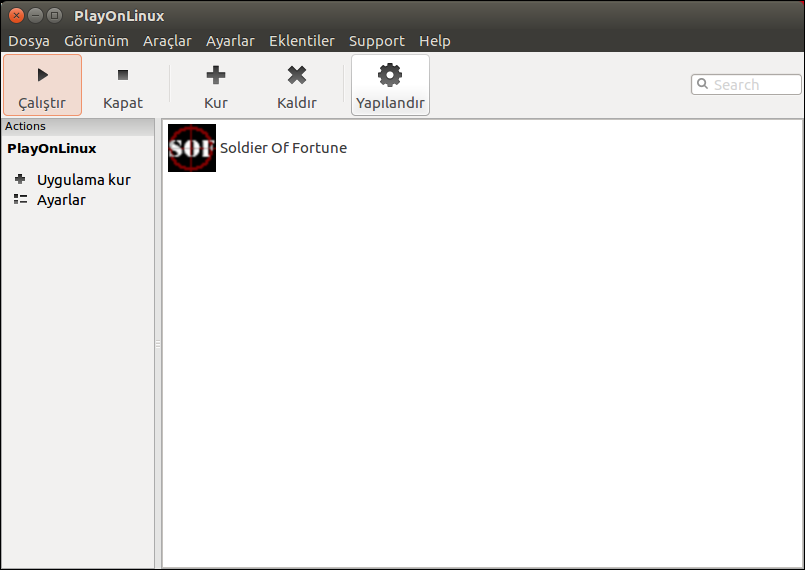Open the Help menu

coord(435,41)
